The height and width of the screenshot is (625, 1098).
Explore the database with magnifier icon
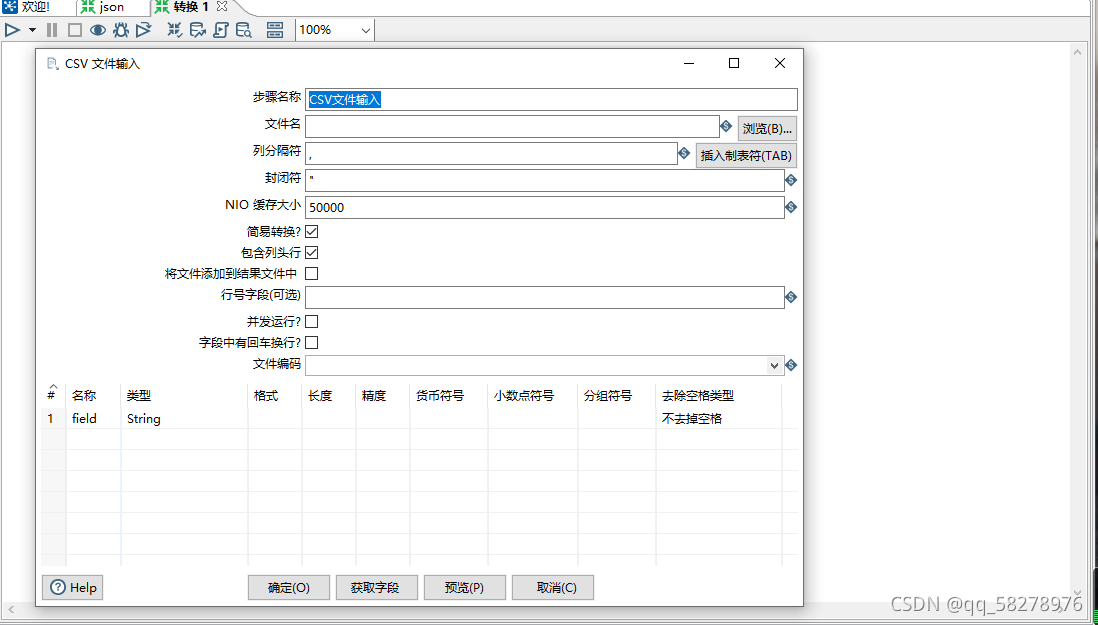point(243,29)
